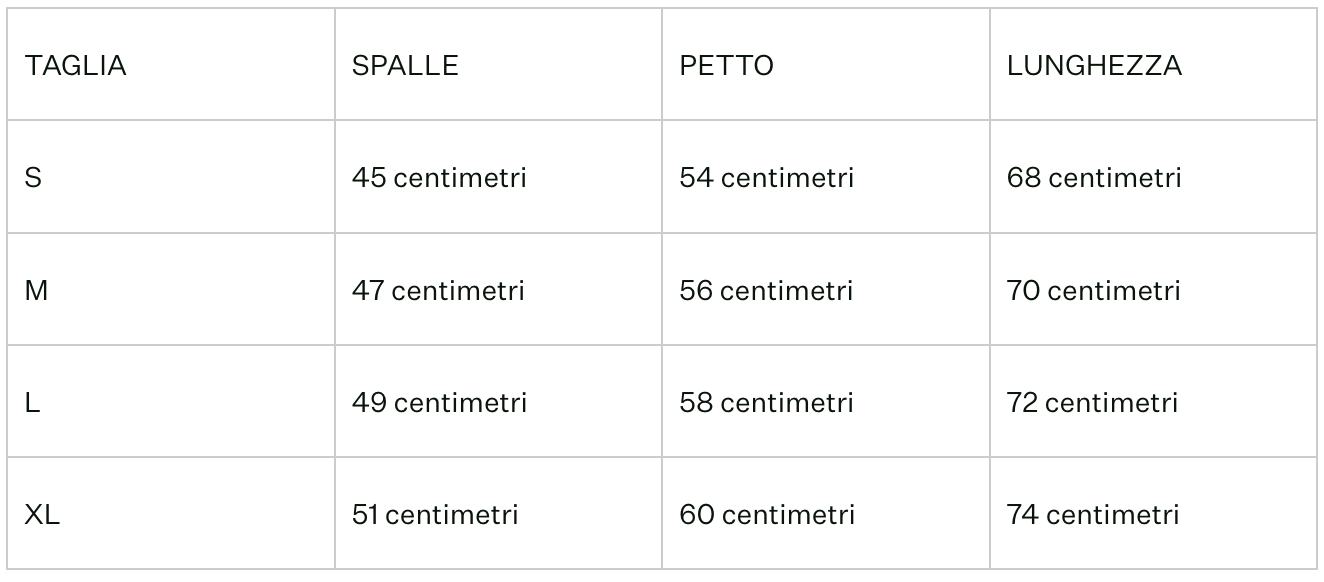Click the 45 centimetri shoulder cell
Viewport: 1324px width, 582px height.
tap(439, 178)
